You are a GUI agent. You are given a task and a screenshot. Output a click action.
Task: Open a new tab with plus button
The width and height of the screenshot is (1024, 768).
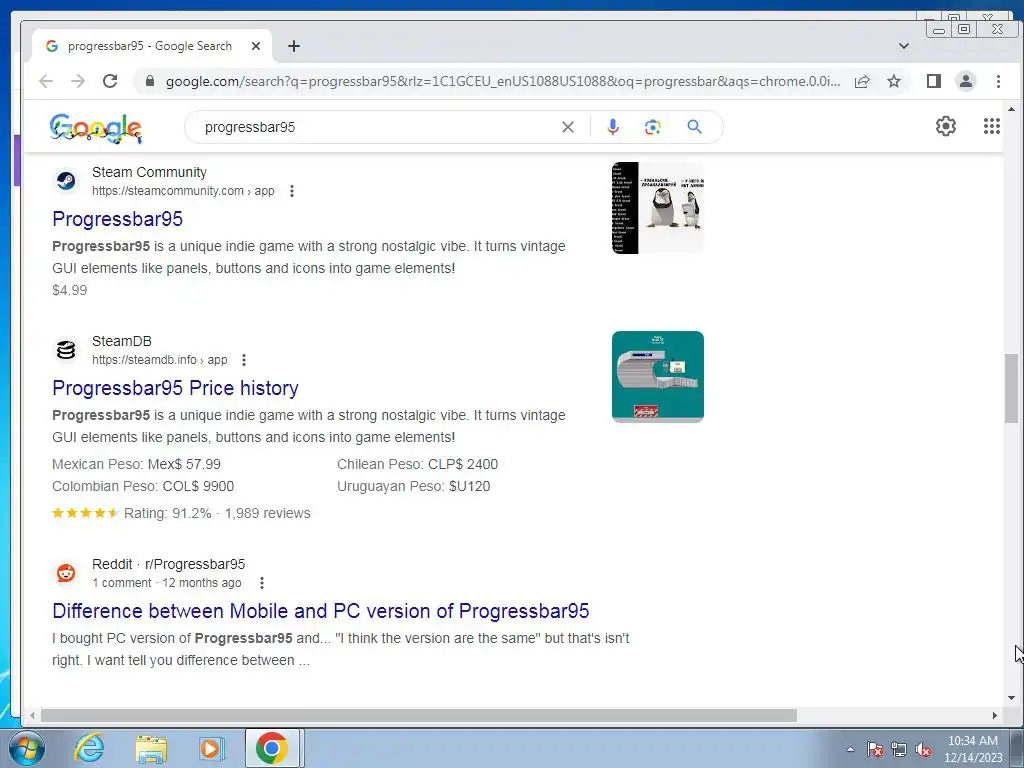[294, 46]
